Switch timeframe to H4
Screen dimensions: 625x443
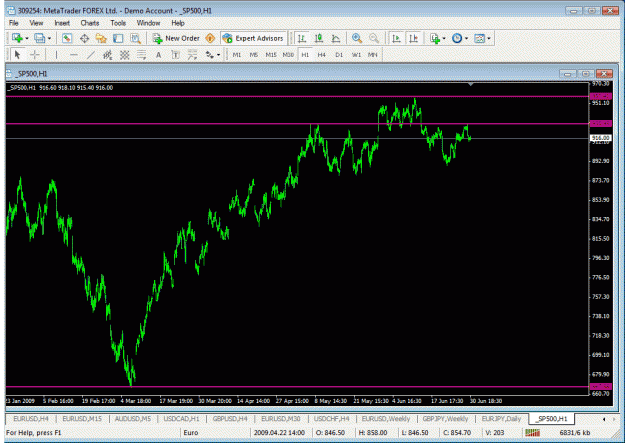point(322,55)
